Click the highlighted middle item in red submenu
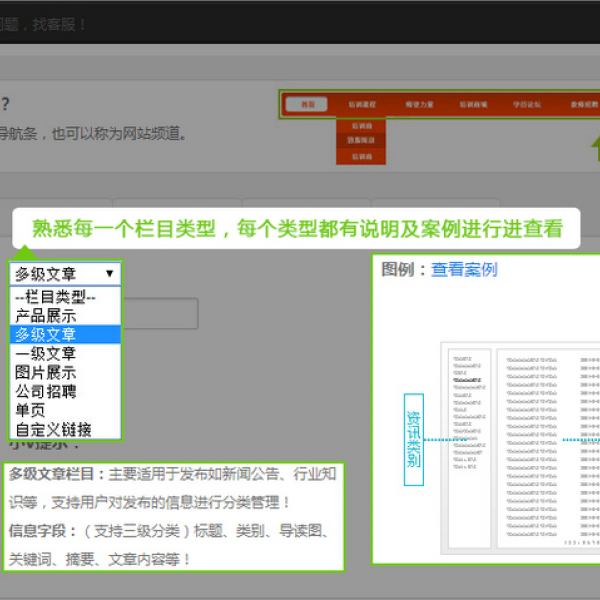600x600 pixels. (361, 141)
